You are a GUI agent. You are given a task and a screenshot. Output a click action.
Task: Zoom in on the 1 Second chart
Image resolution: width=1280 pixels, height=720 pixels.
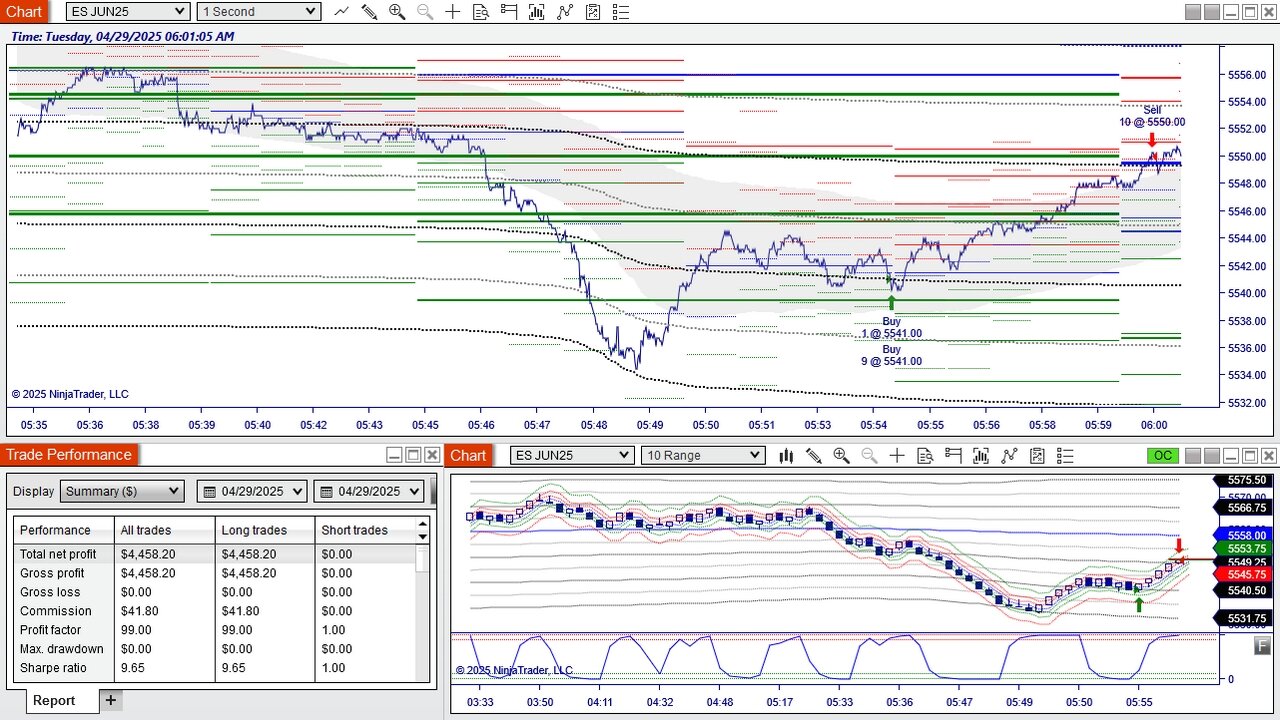[397, 12]
